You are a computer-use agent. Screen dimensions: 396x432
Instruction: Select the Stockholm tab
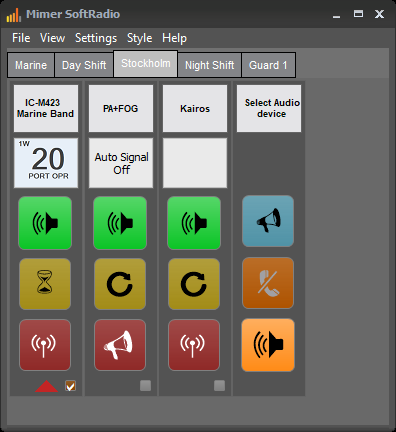pos(146,63)
